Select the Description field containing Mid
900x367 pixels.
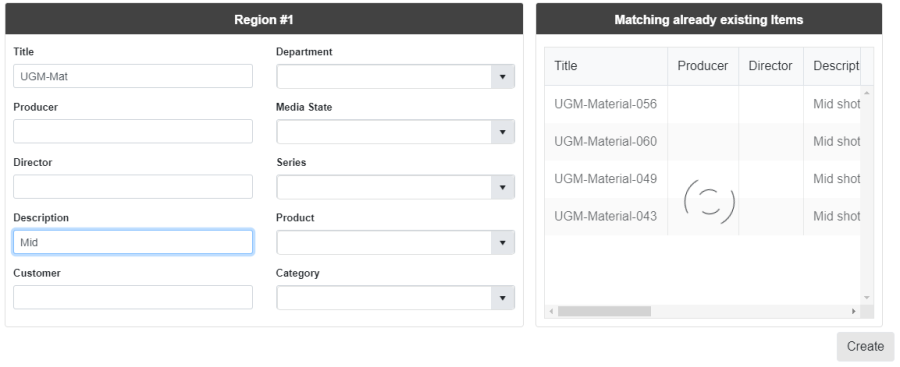click(x=133, y=242)
